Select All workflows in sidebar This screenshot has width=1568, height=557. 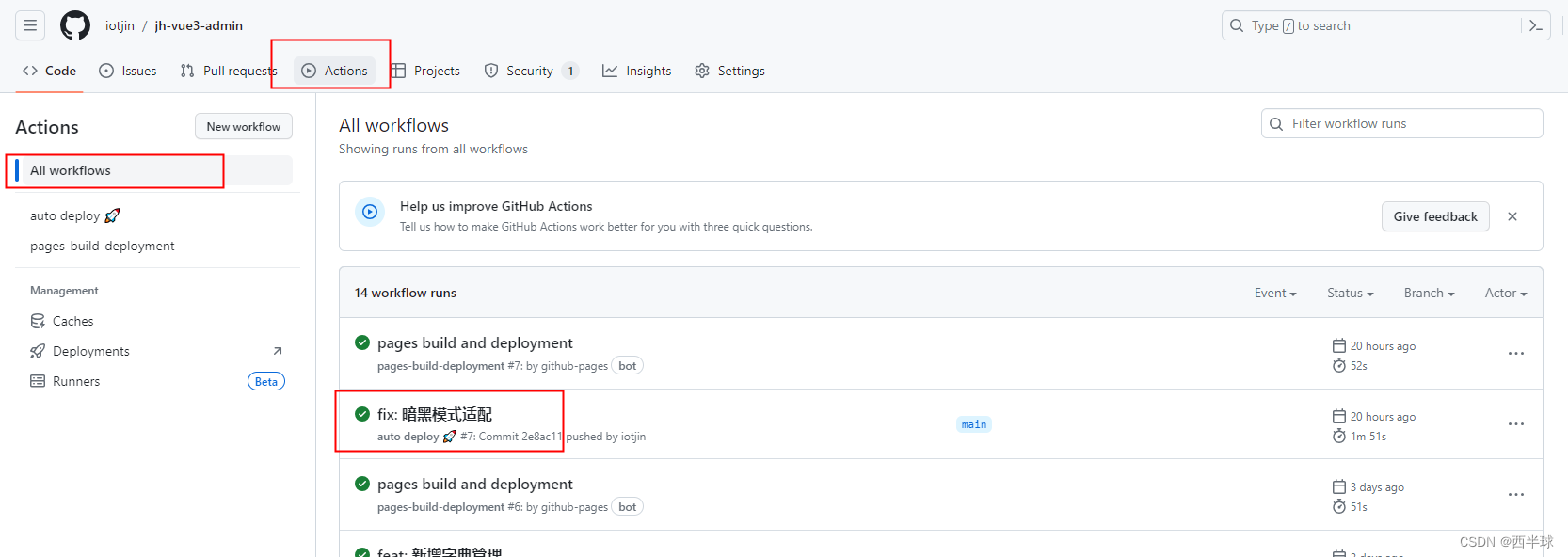[x=153, y=170]
